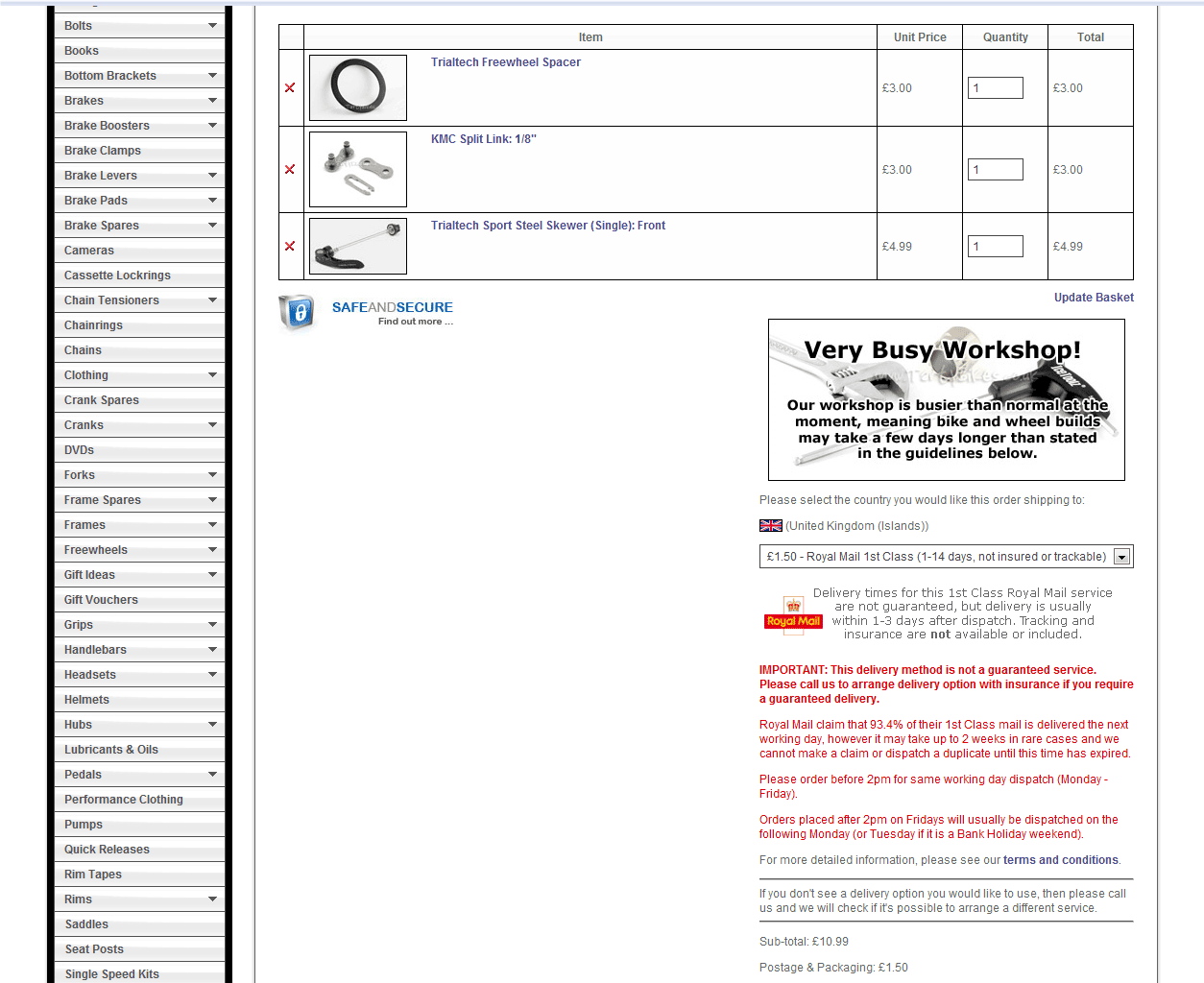This screenshot has width=1204, height=983.
Task: Edit quantity field for Trialtech Steel Skewer
Action: pos(996,247)
